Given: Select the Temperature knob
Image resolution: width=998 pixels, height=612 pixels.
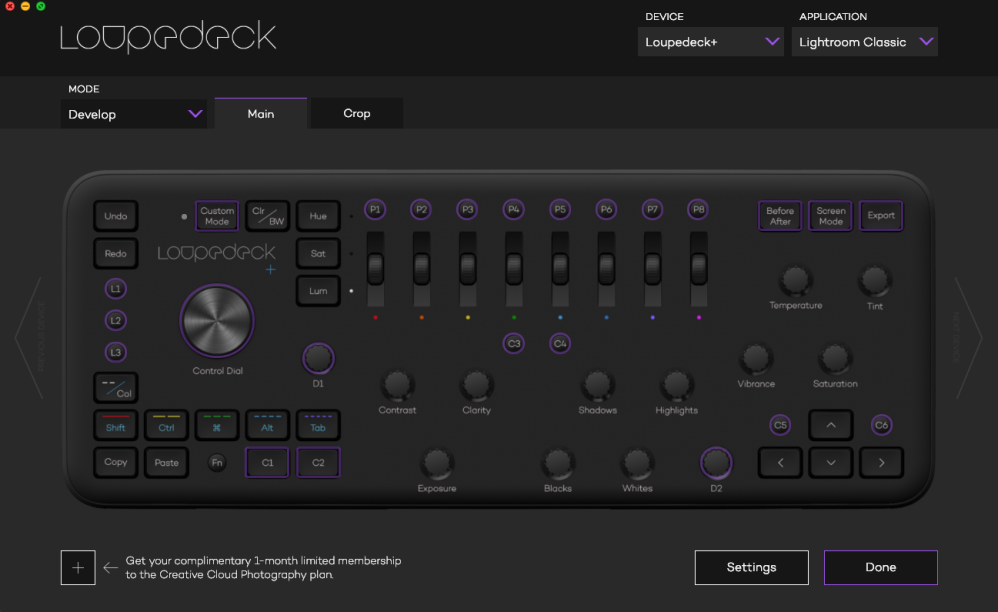Looking at the screenshot, I should tap(796, 281).
